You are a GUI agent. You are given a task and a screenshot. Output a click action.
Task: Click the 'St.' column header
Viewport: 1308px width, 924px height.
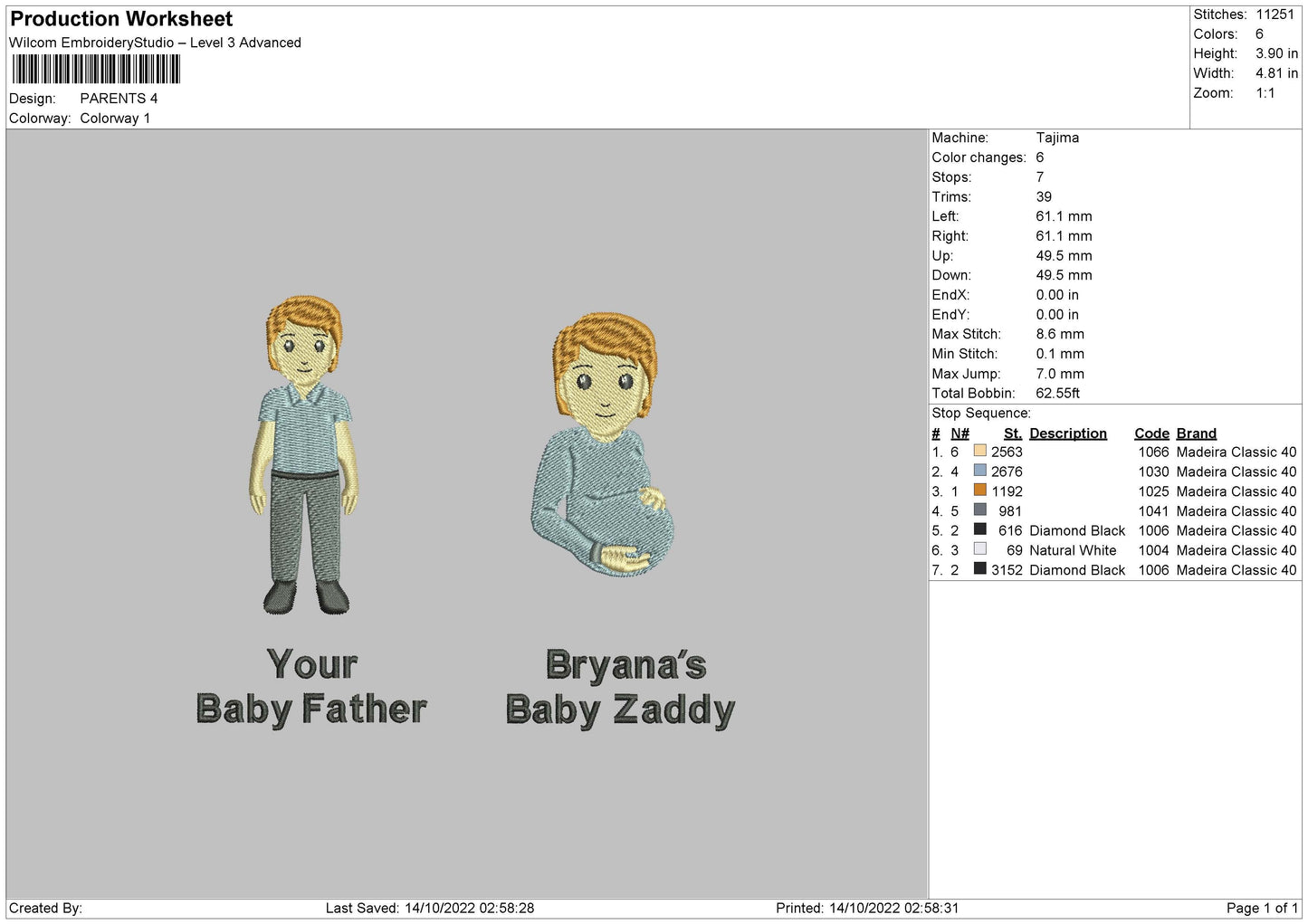(x=1013, y=433)
